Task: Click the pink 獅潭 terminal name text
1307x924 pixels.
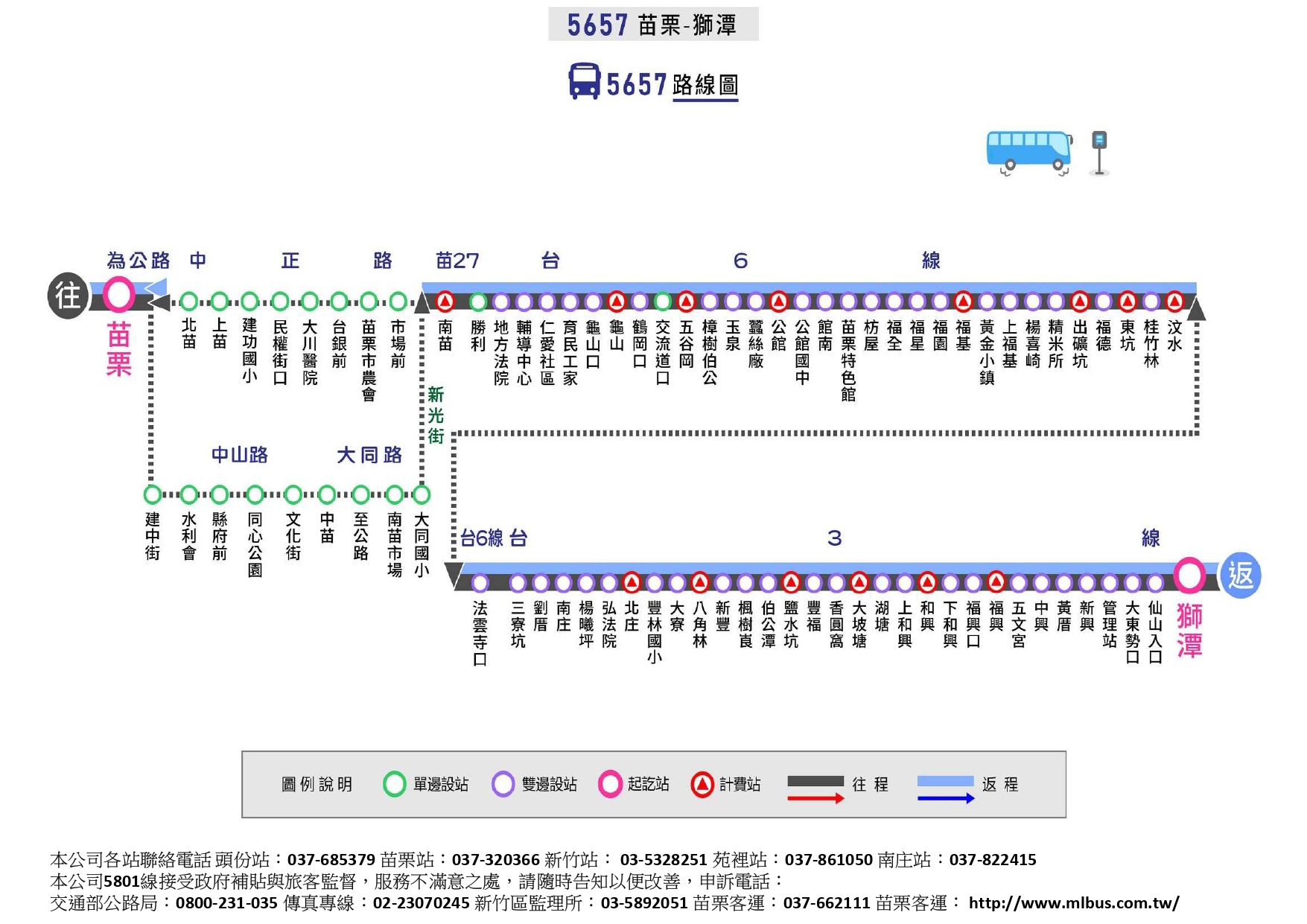Action: (1189, 630)
